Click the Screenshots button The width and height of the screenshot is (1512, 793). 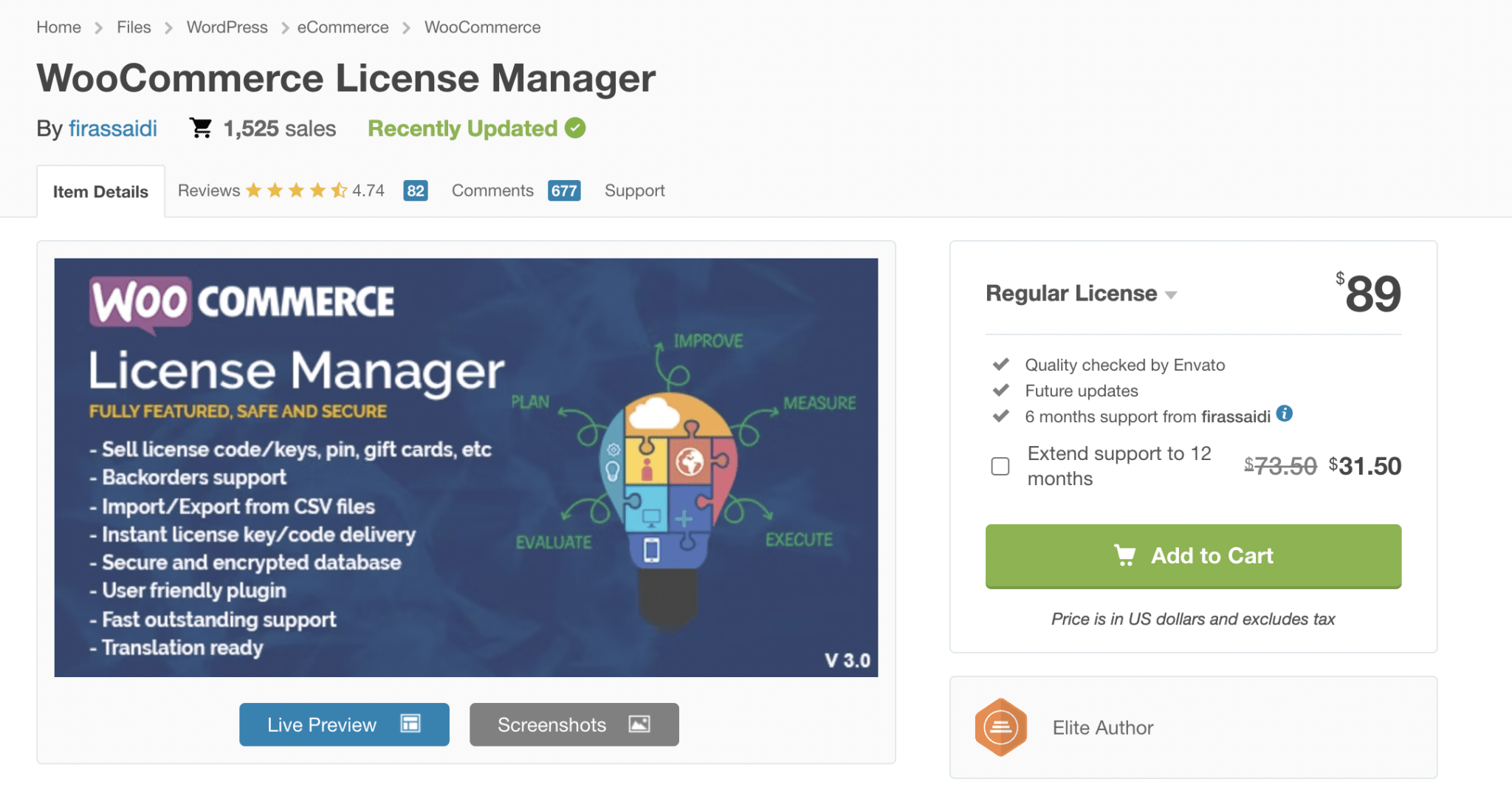click(x=574, y=724)
